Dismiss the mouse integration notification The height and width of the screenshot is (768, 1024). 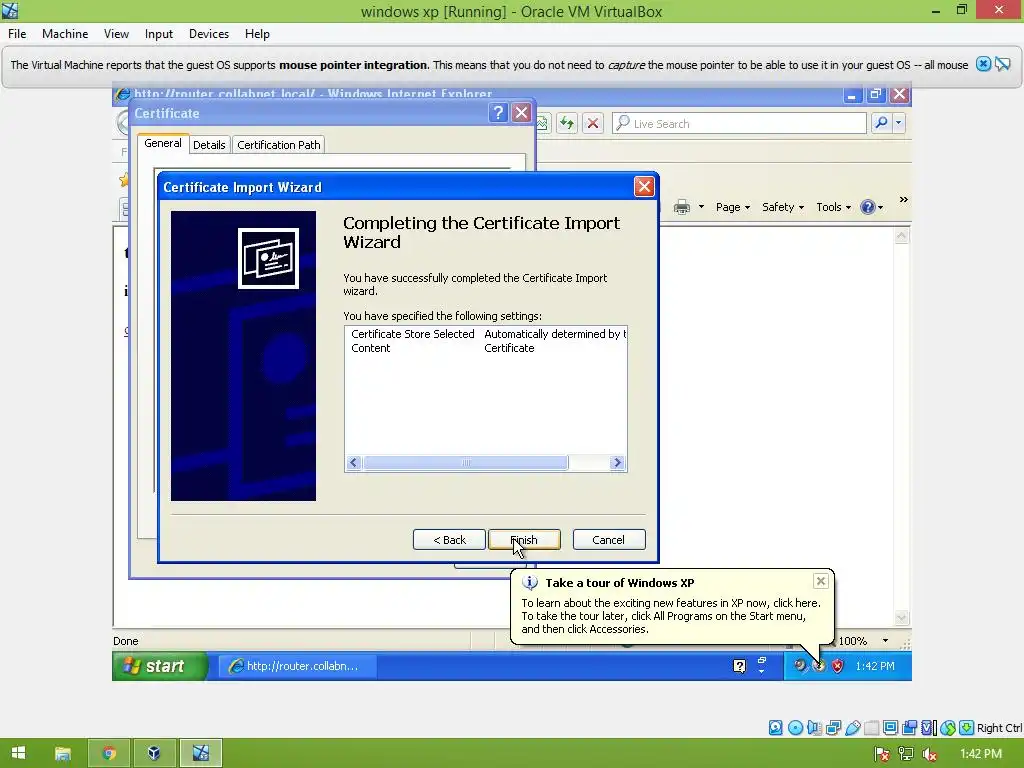984,64
